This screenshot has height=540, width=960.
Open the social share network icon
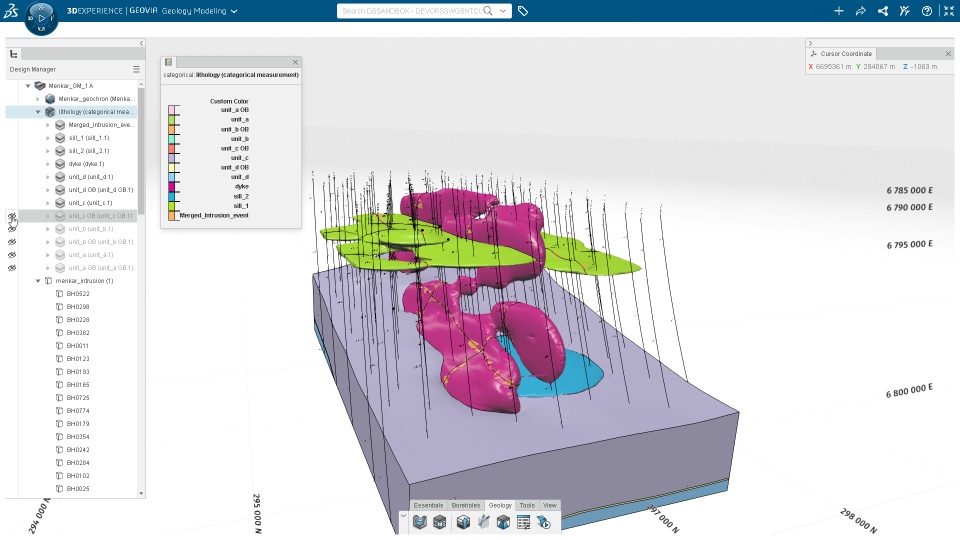883,11
